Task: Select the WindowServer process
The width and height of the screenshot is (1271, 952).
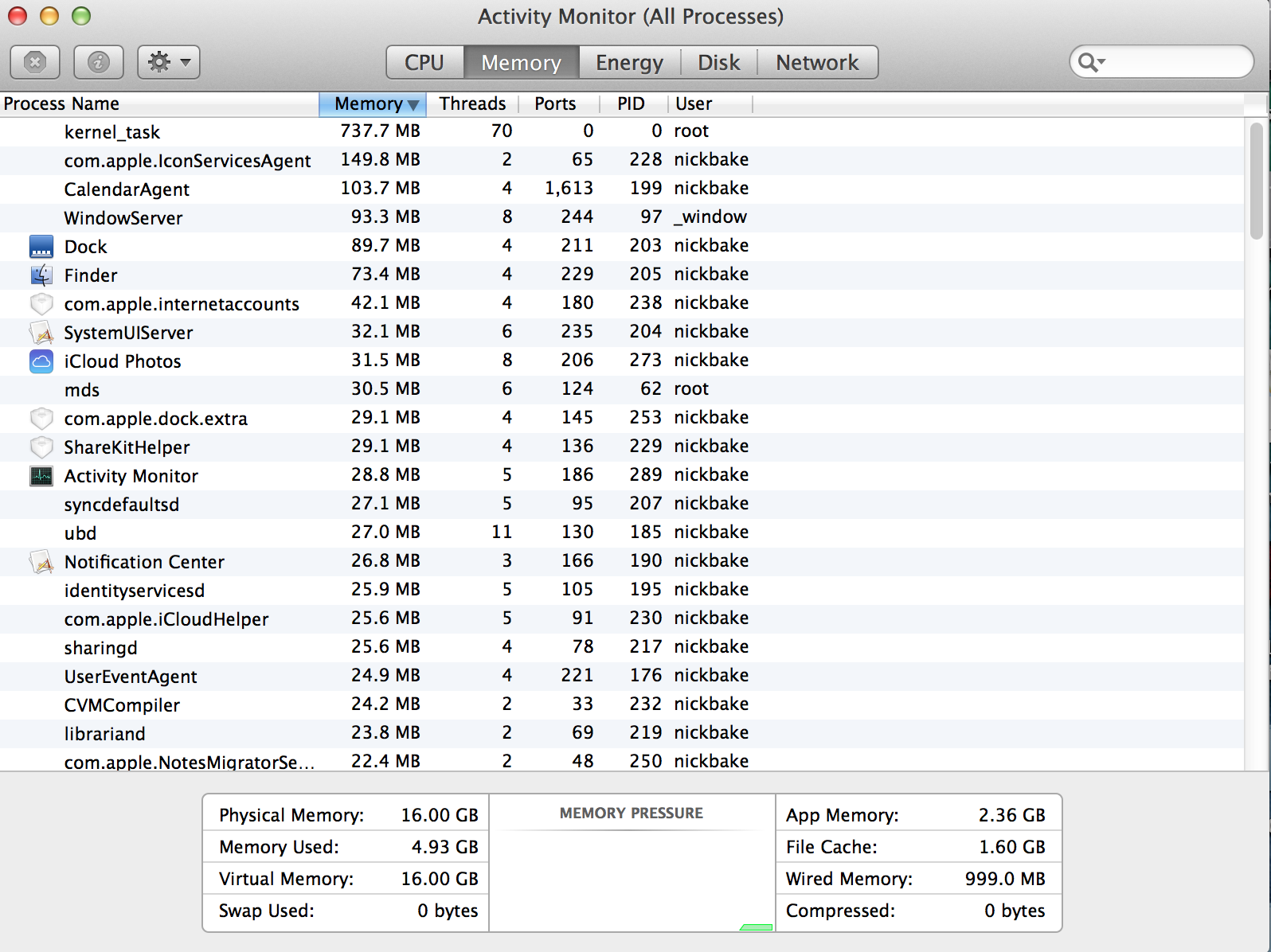Action: coord(621,217)
